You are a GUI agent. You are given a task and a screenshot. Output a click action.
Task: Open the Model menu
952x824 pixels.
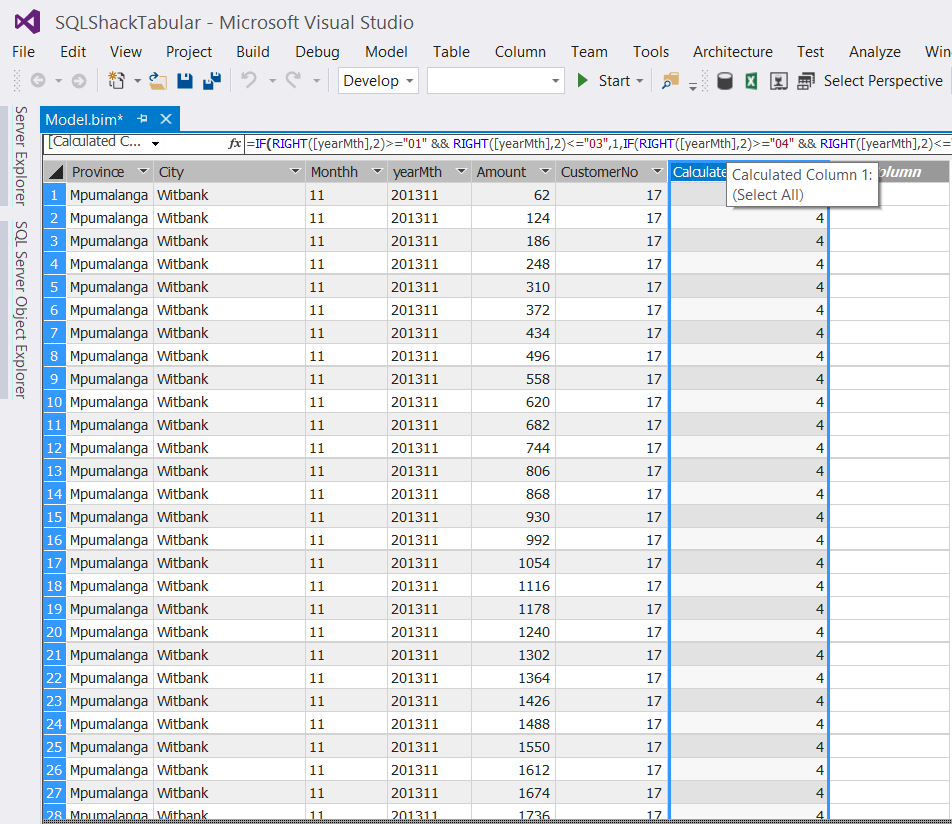tap(386, 52)
